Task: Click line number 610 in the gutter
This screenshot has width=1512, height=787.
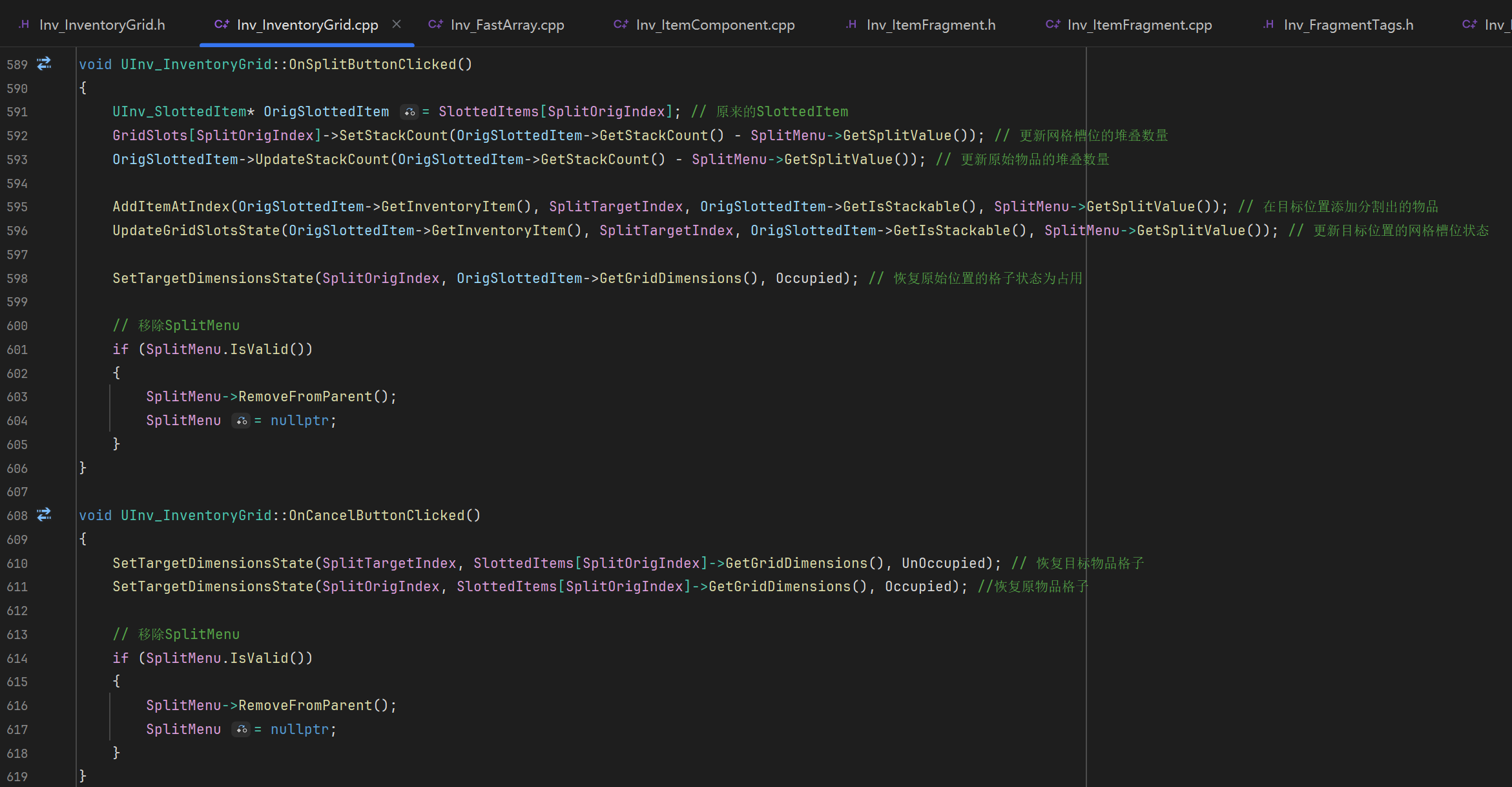Action: point(17,563)
